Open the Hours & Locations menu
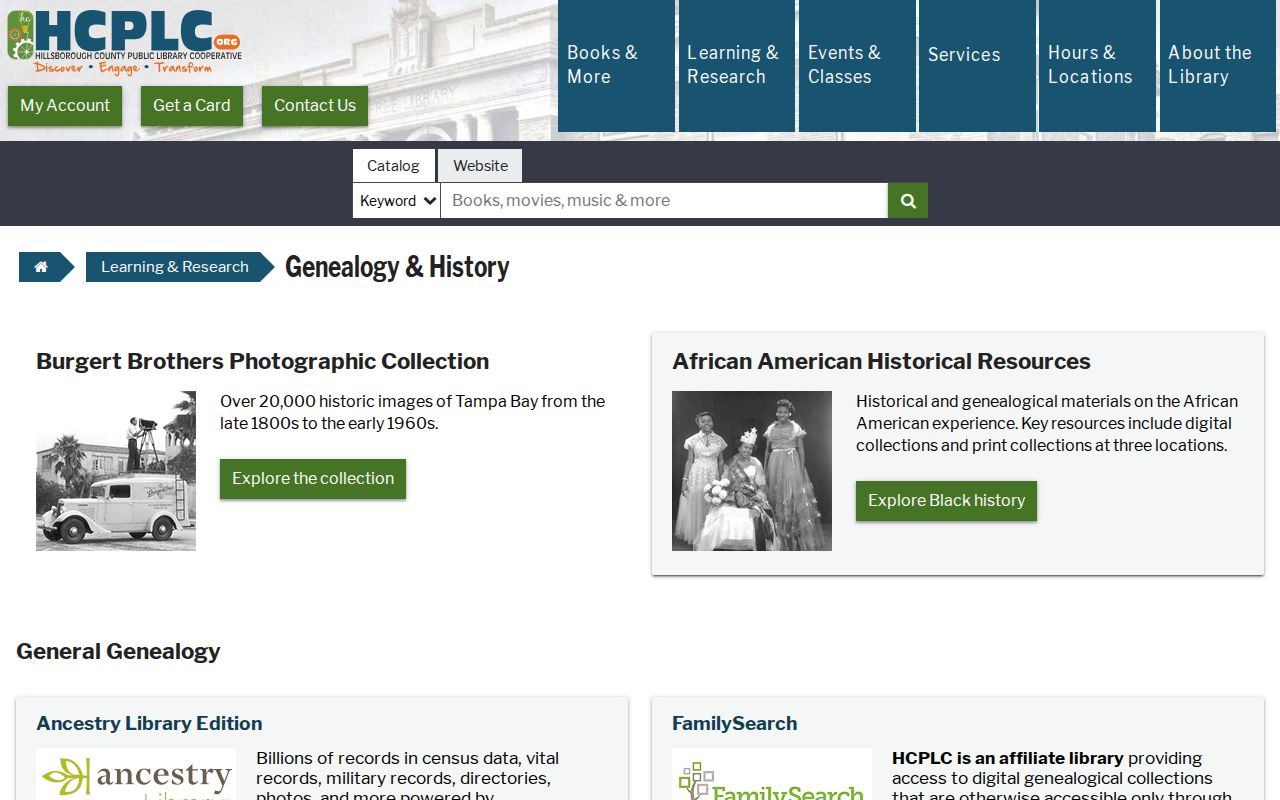Viewport: 1280px width, 800px height. [1097, 66]
